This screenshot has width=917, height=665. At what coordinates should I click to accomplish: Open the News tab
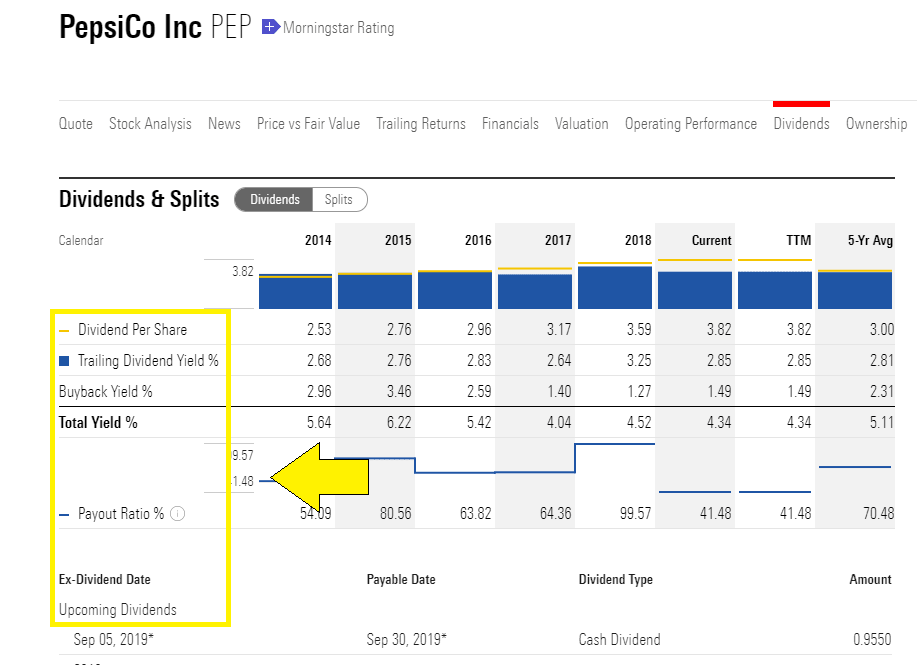click(225, 124)
